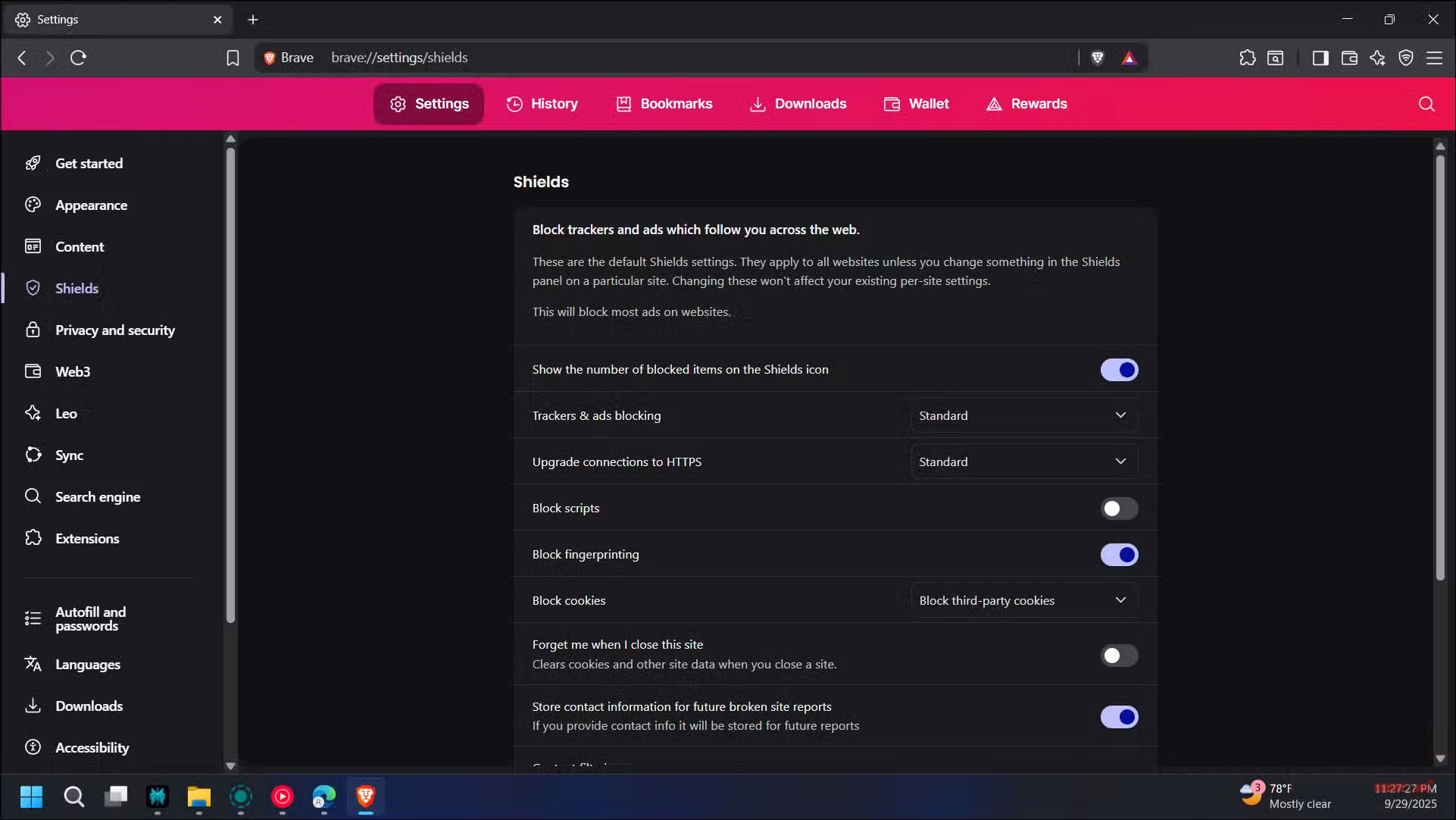Open the Extensions puzzle icon
Image resolution: width=1456 pixels, height=820 pixels.
(1248, 58)
